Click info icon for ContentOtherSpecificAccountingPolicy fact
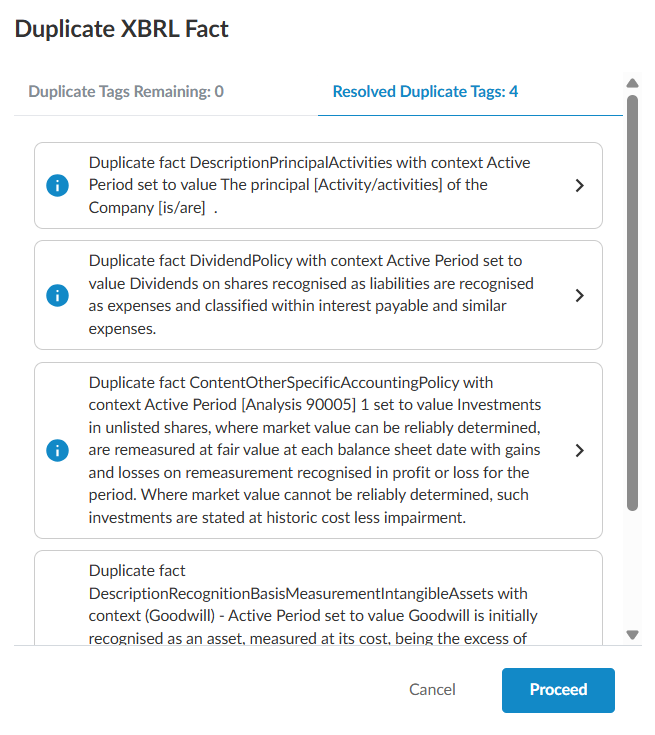 click(x=58, y=451)
